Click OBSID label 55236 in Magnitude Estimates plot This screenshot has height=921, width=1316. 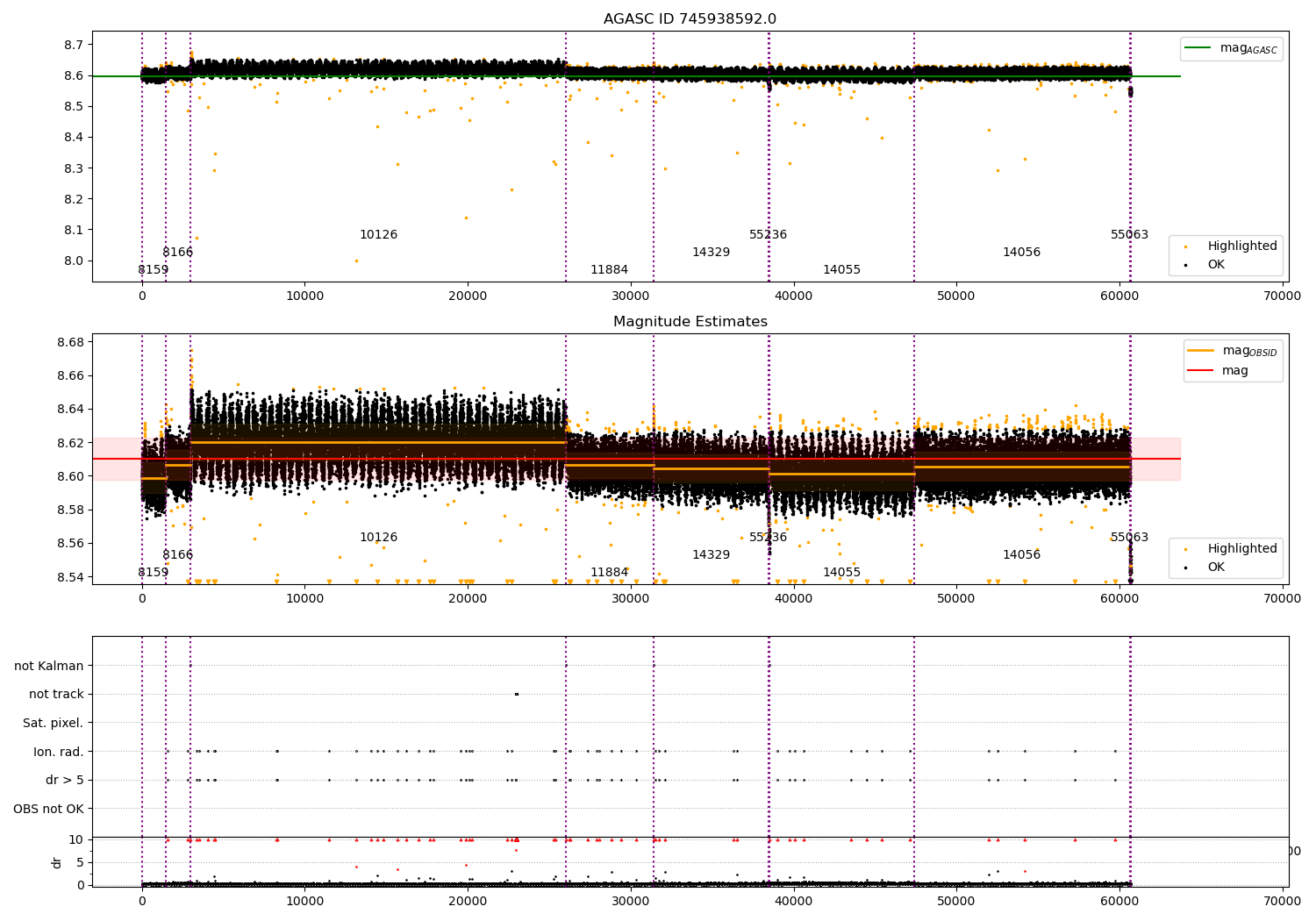[x=768, y=538]
